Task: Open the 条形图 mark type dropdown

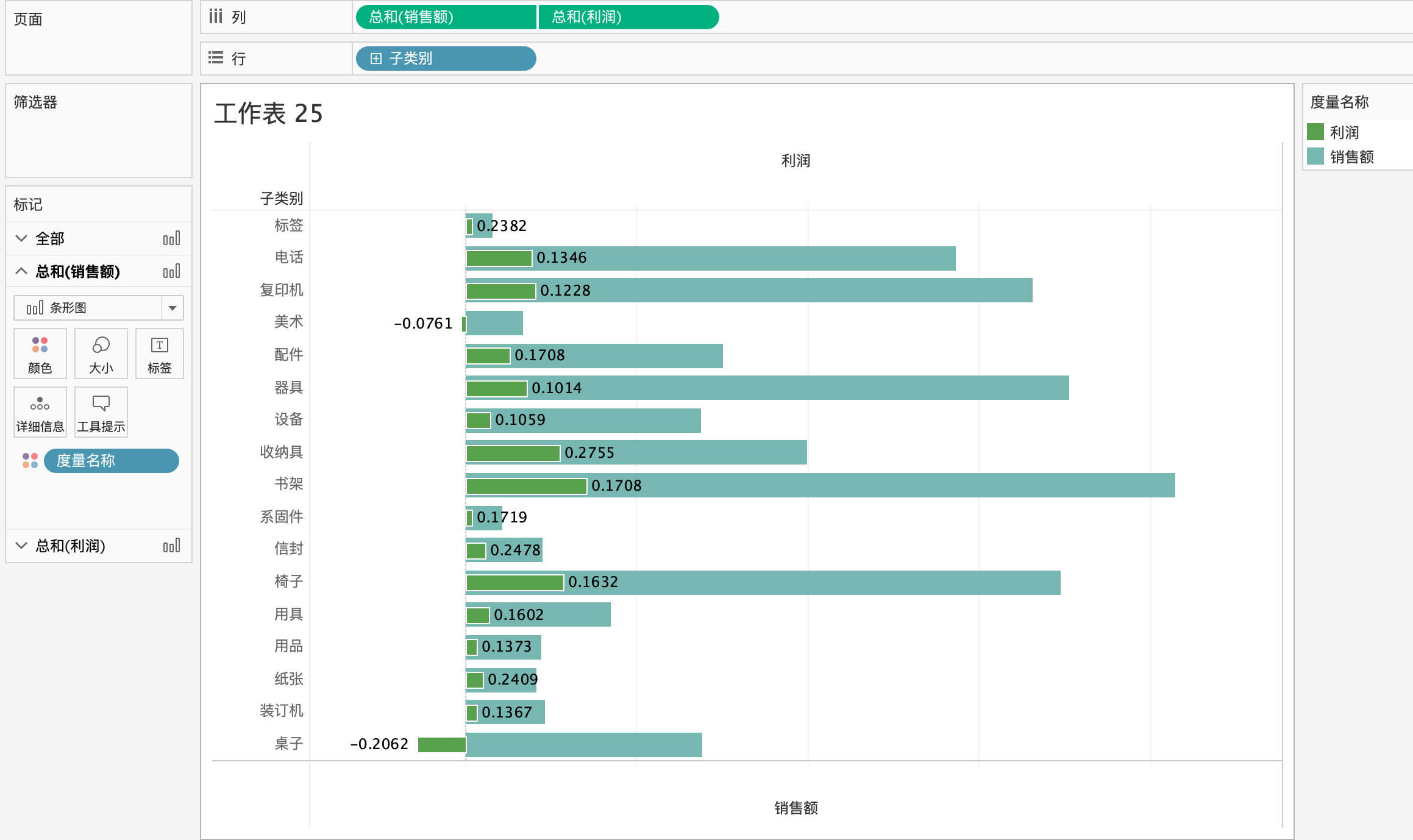Action: [173, 308]
